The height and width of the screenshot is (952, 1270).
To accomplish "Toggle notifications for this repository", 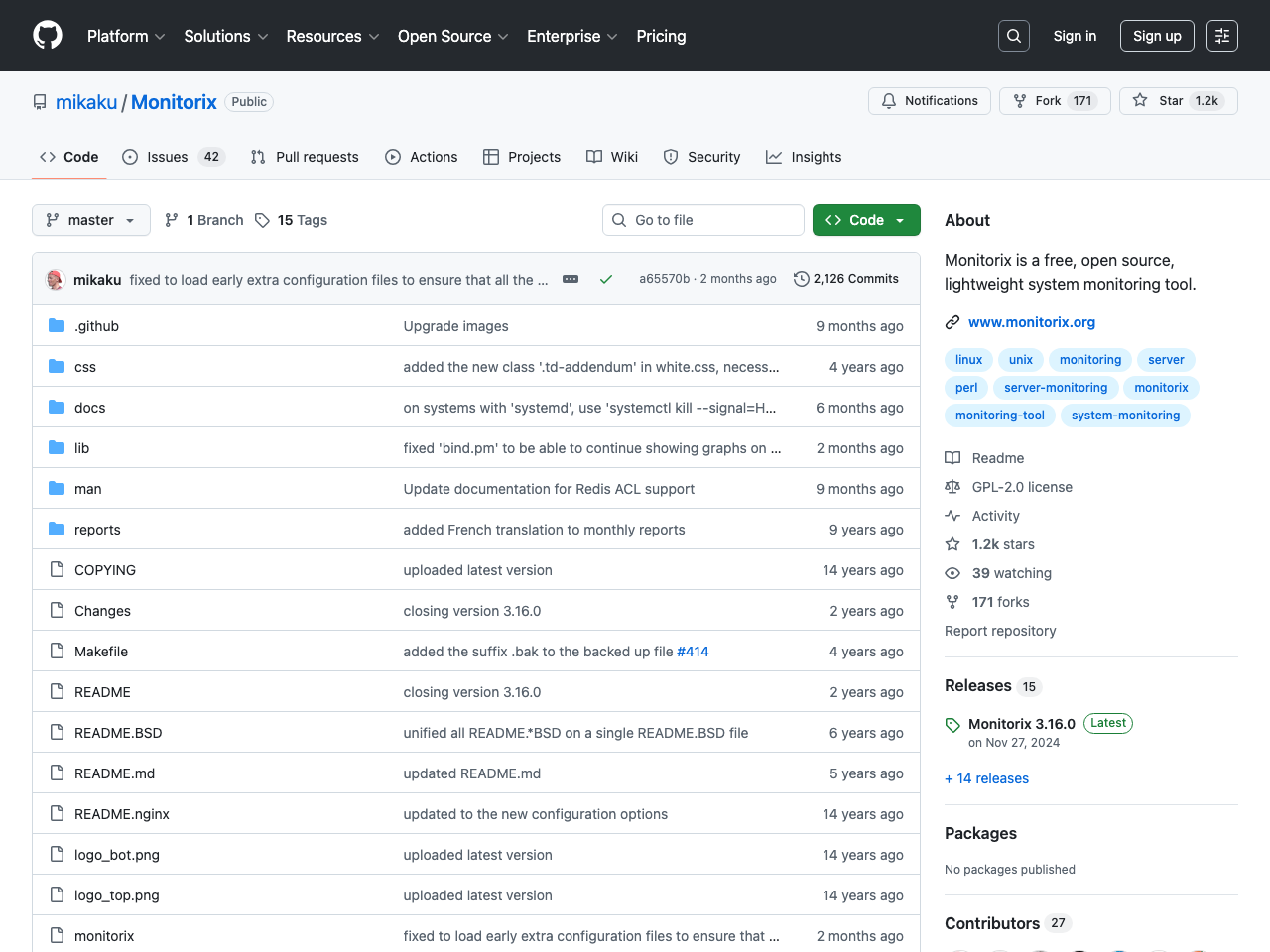I will (x=929, y=100).
